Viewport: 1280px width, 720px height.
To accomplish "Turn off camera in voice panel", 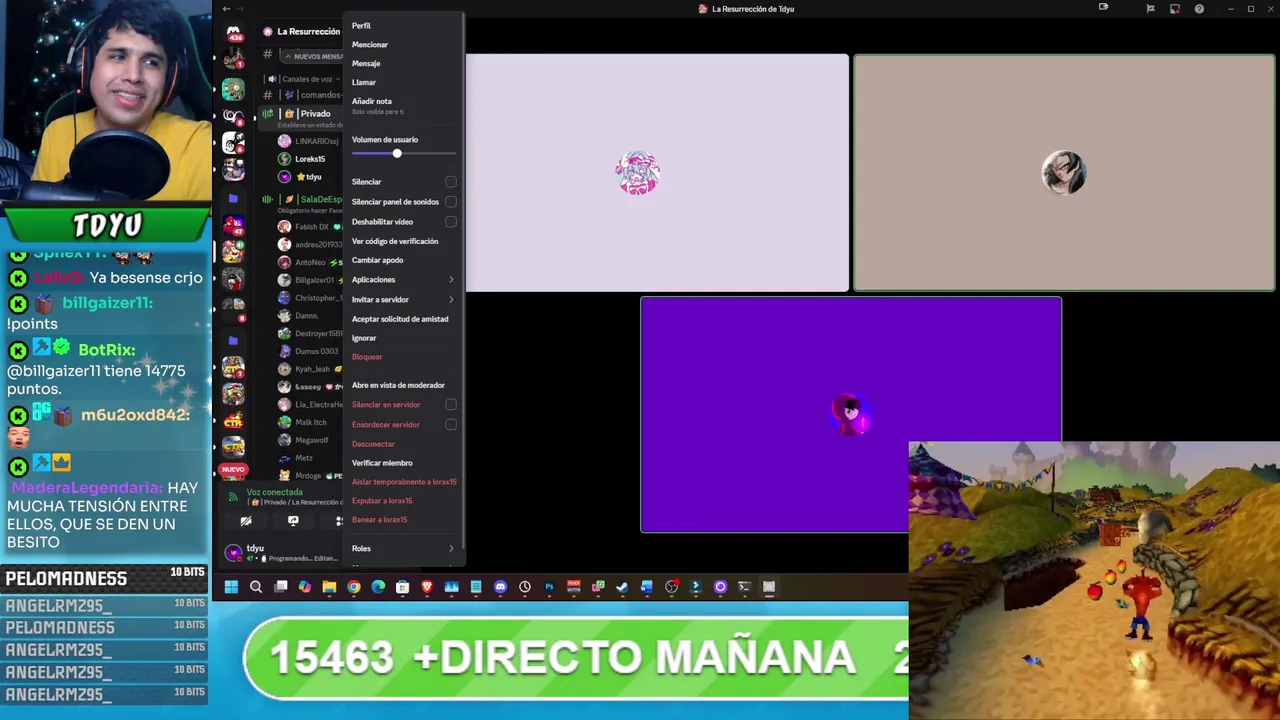I will click(246, 521).
